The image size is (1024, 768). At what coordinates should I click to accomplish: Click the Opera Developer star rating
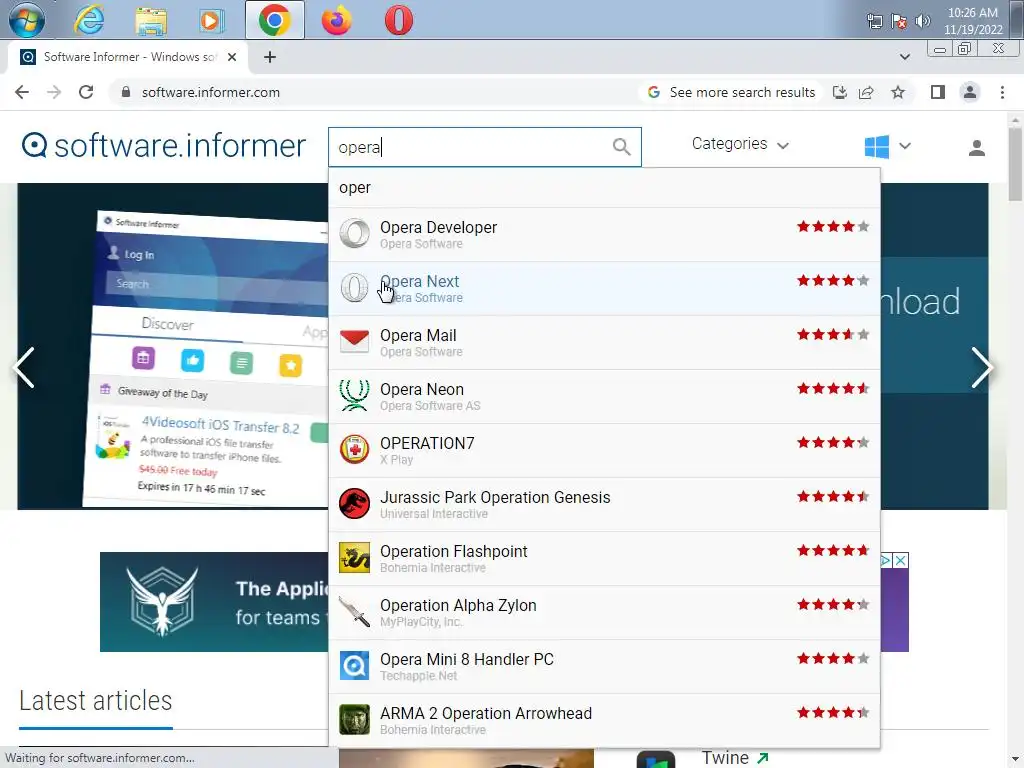coord(833,227)
